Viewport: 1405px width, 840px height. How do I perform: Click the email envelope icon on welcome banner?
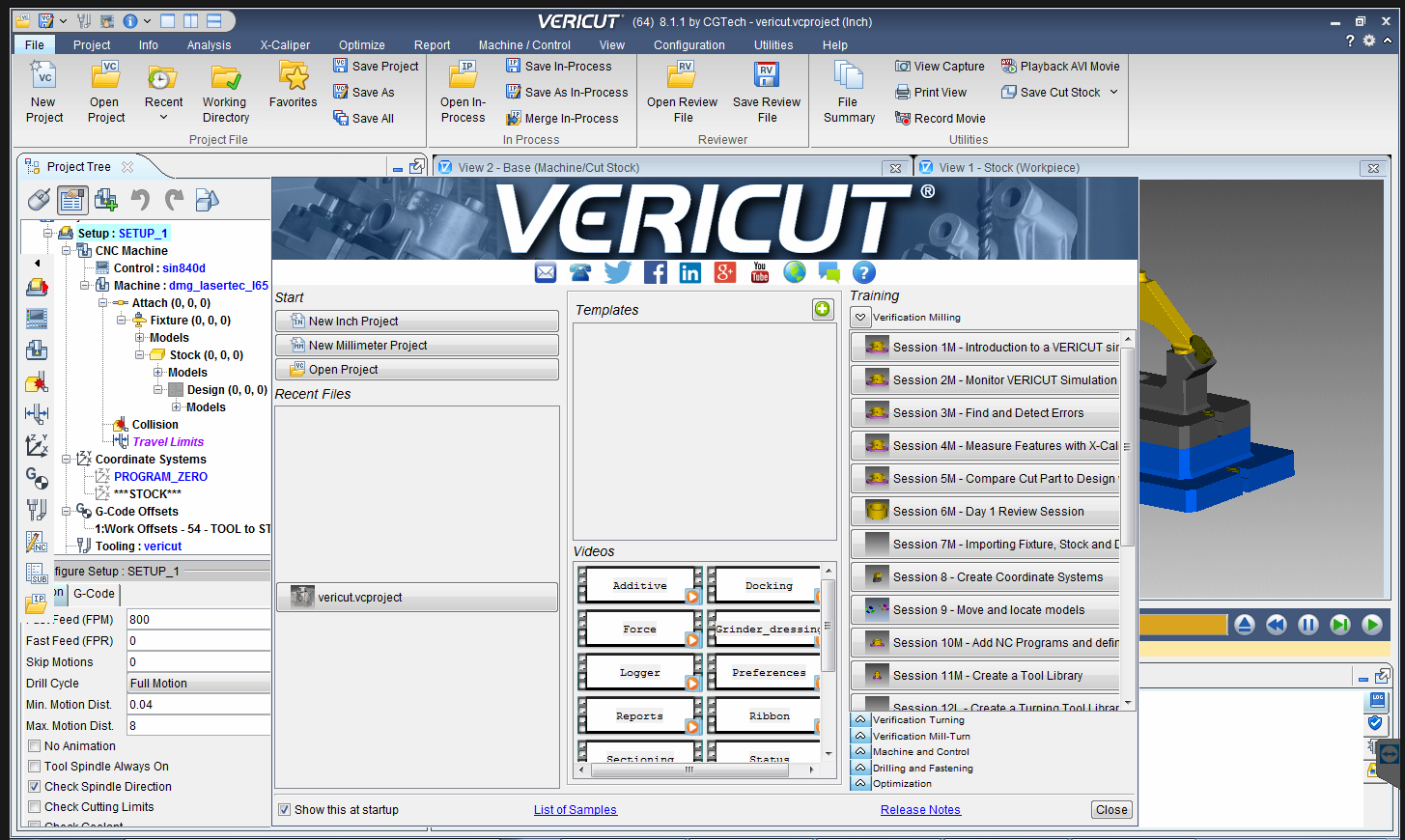(x=546, y=272)
